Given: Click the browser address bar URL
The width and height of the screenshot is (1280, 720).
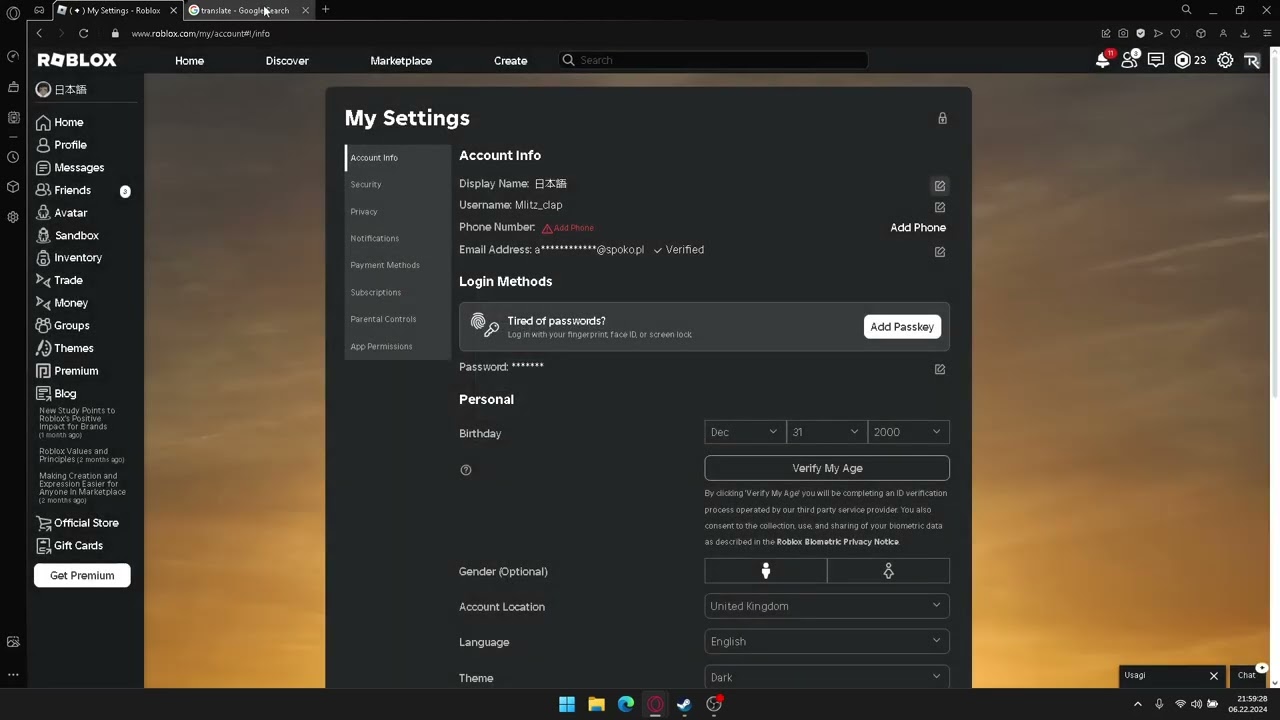Looking at the screenshot, I should (200, 33).
